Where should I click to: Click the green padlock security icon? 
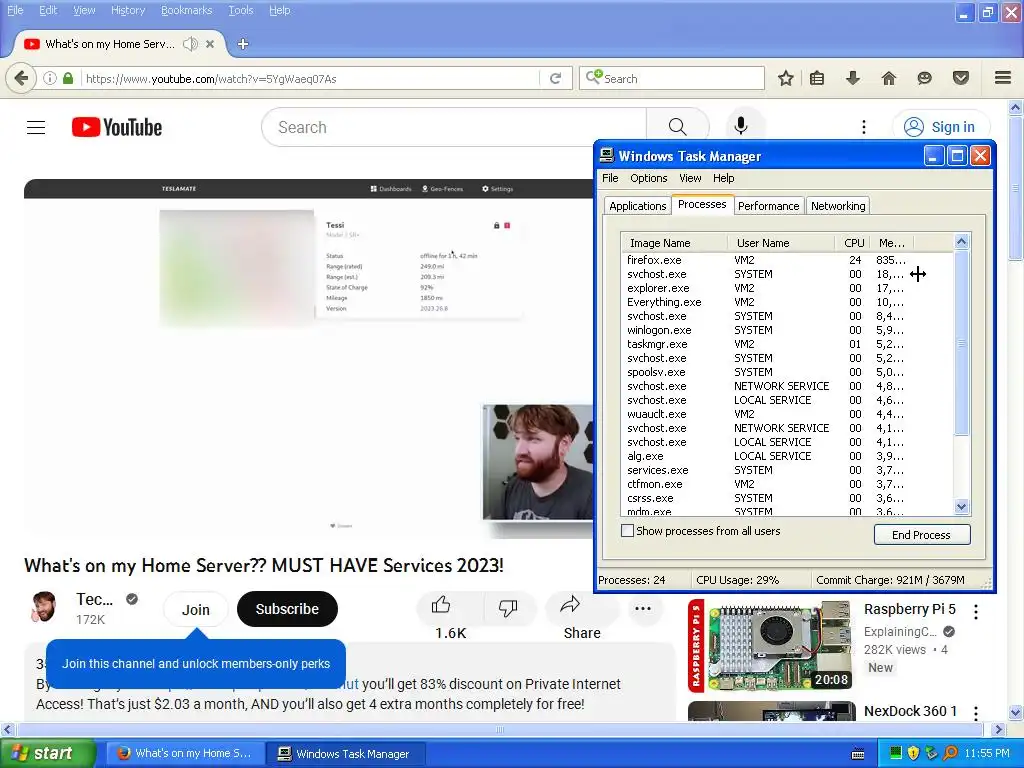coord(68,78)
